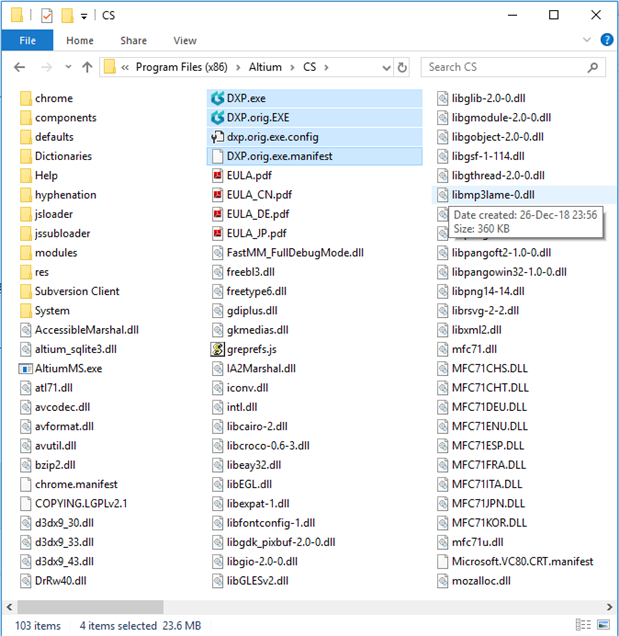Navigate to Program Files (x86) in breadcrumb

(181, 67)
